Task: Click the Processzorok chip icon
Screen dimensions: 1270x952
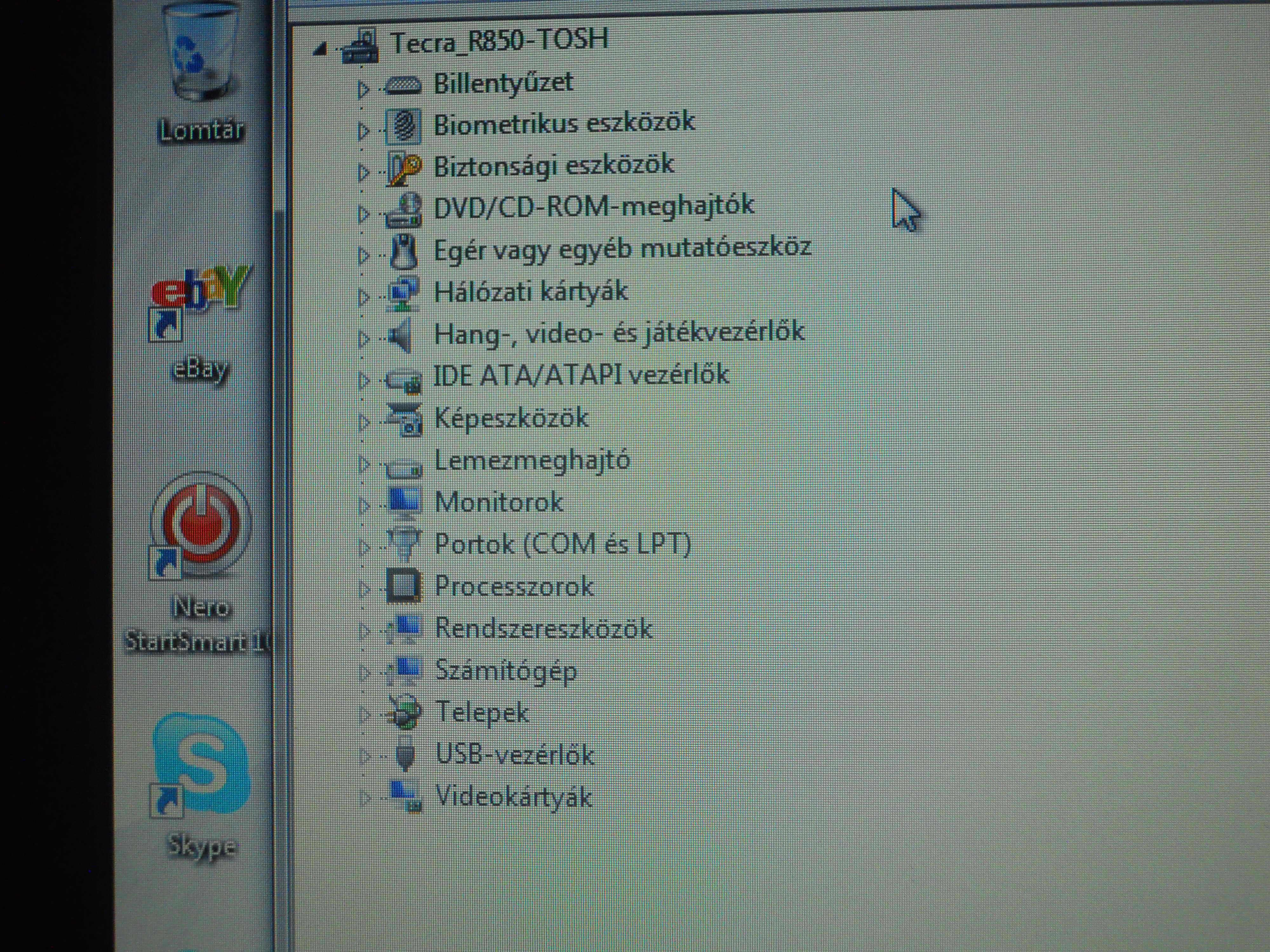Action: (404, 586)
